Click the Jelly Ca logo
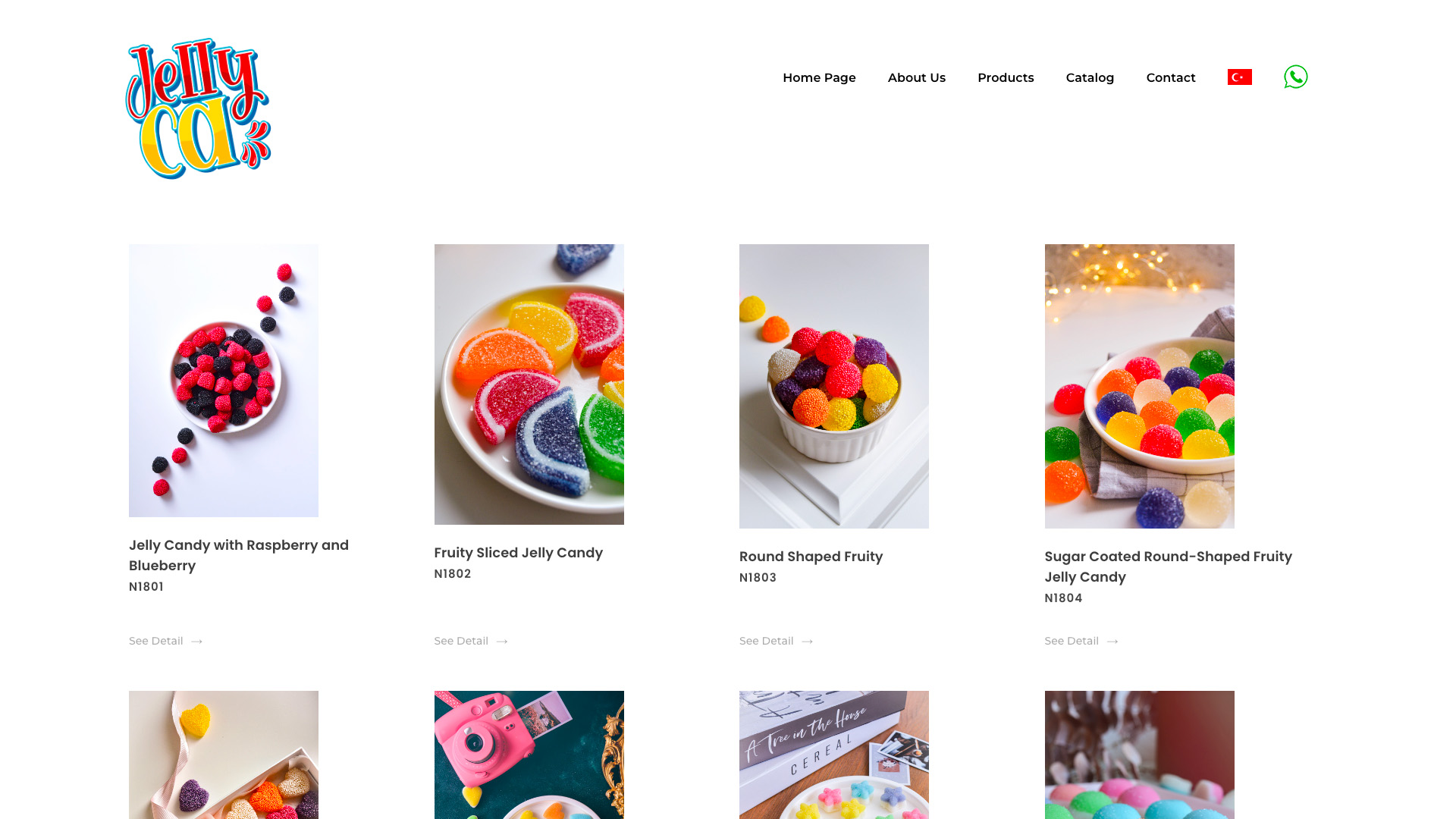 [198, 108]
